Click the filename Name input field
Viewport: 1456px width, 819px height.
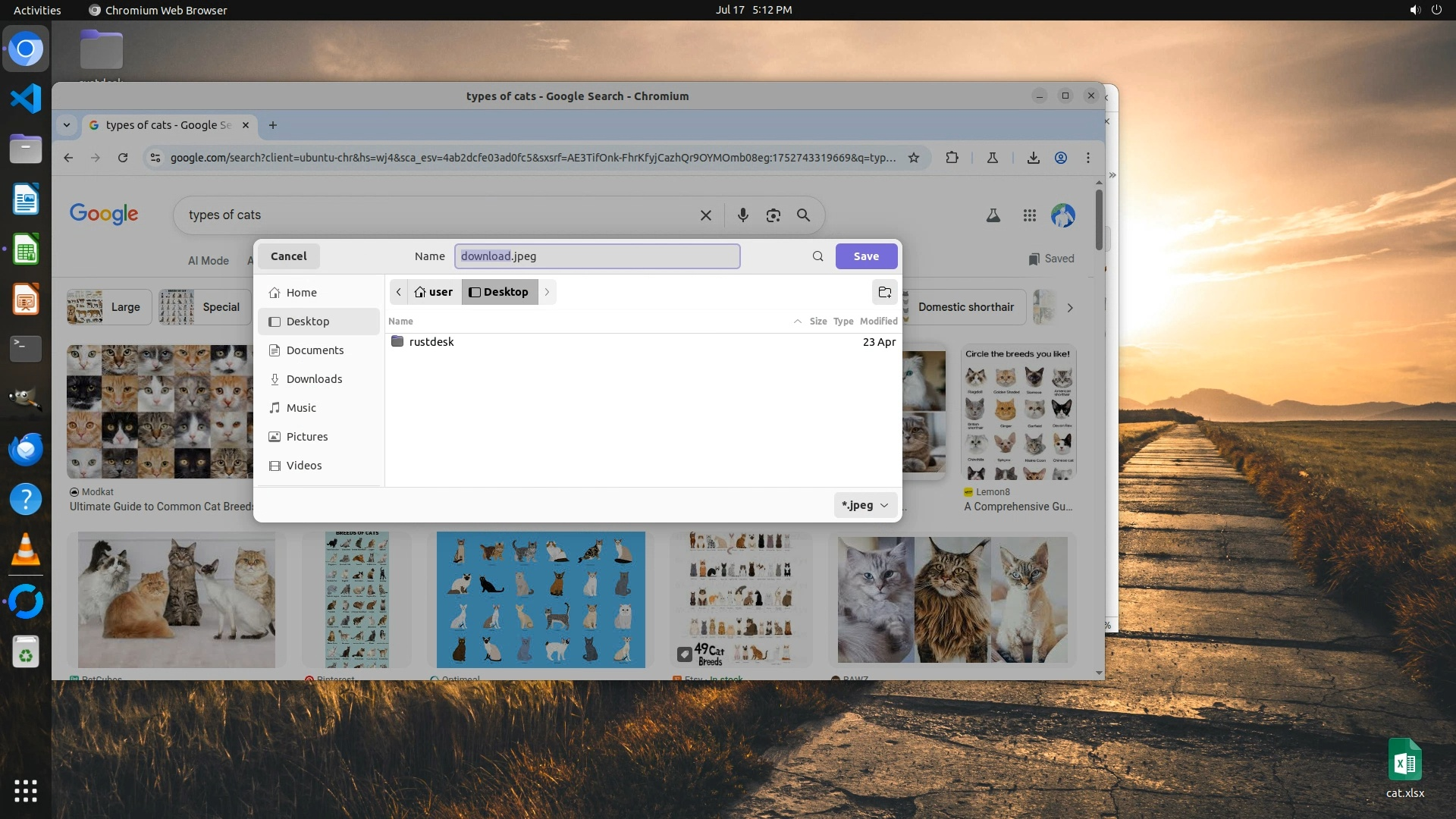[597, 256]
